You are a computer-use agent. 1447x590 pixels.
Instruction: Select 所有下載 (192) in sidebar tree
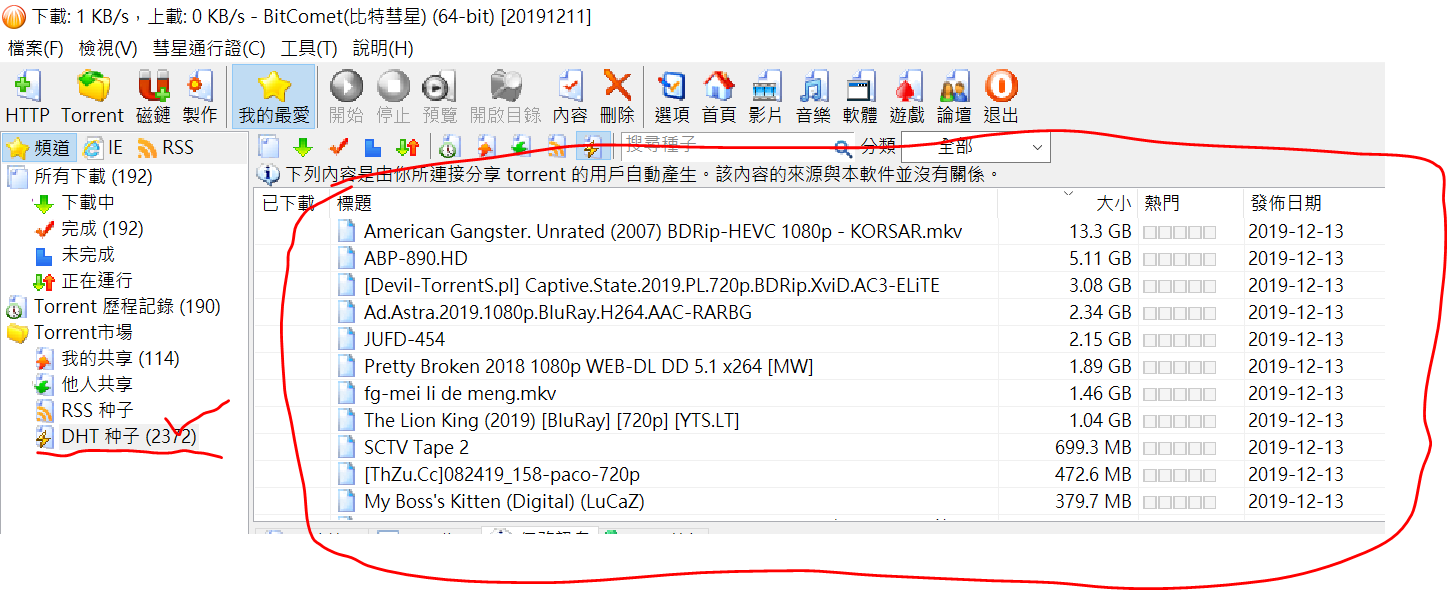coord(80,177)
